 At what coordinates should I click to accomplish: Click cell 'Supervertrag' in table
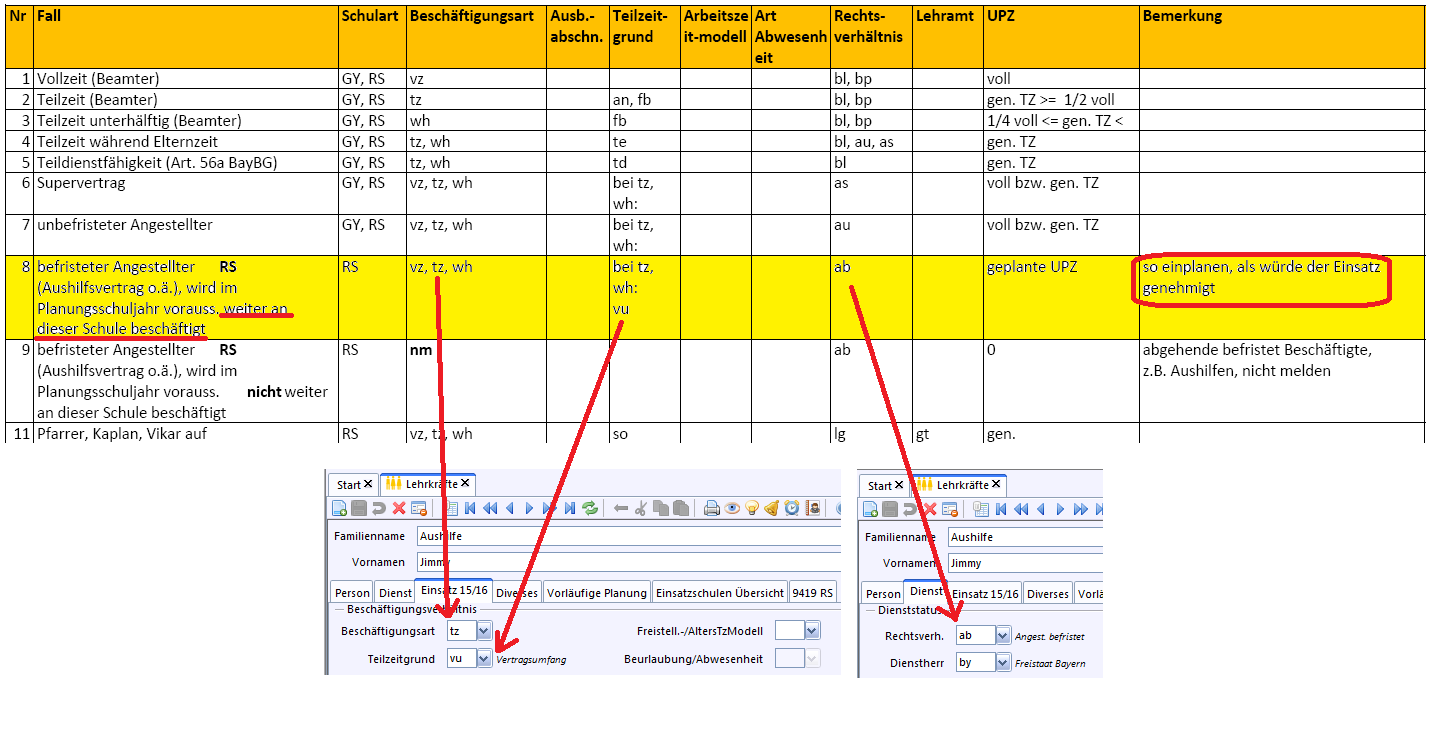[186, 193]
